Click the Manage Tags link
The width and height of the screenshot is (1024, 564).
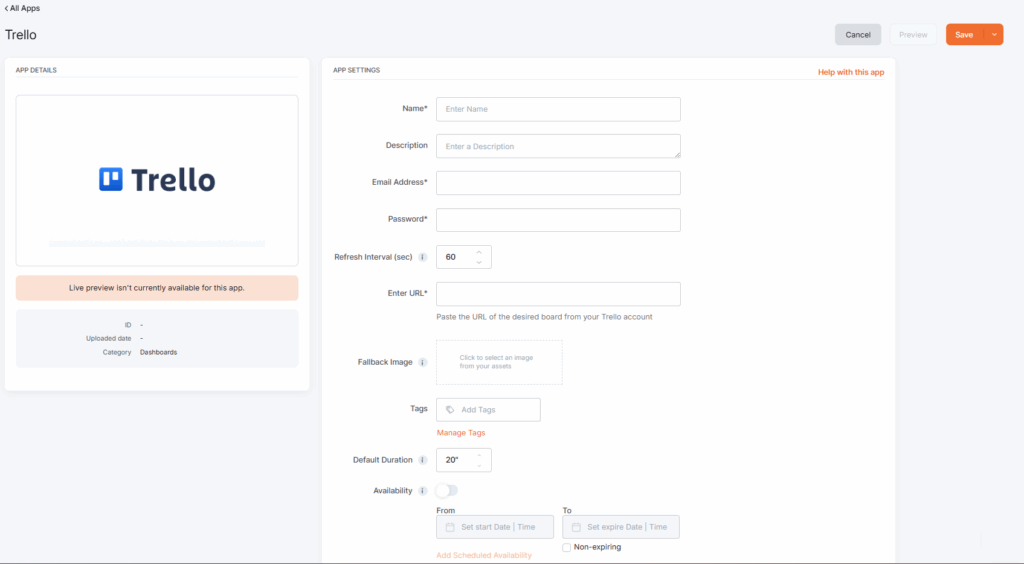[461, 433]
